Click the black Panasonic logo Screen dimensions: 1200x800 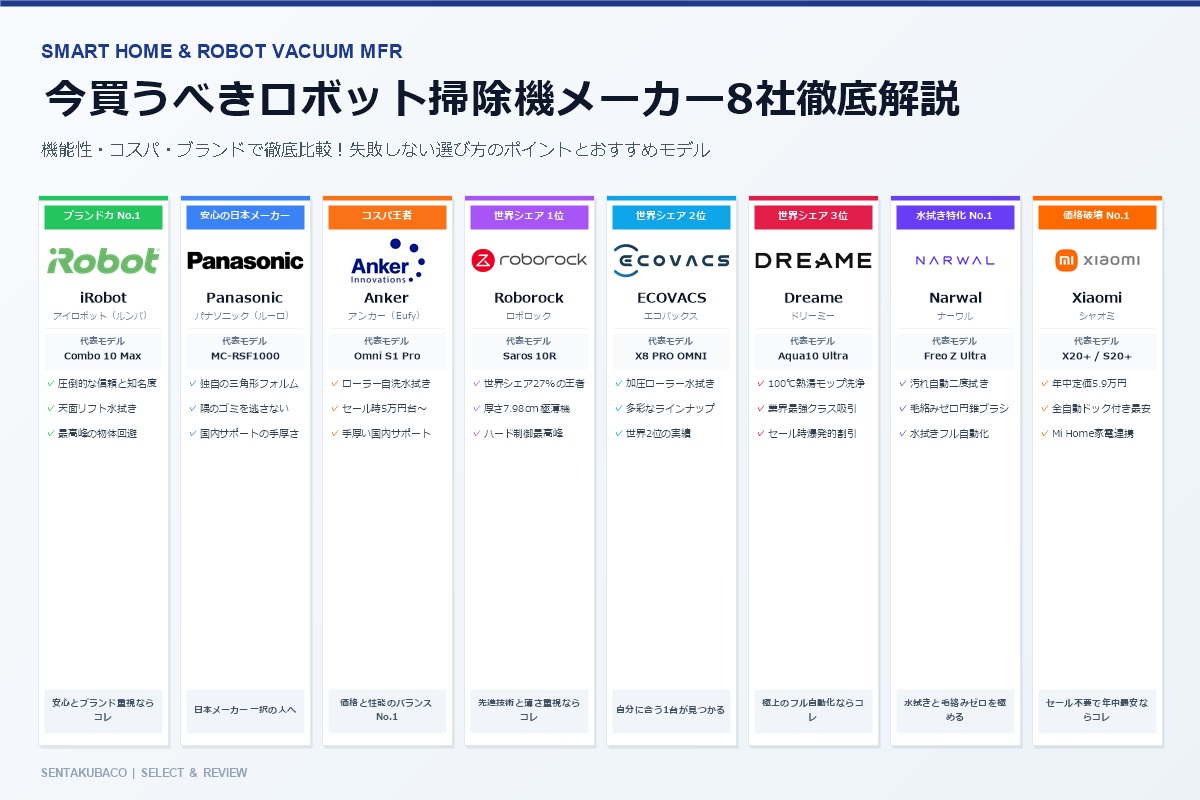click(x=245, y=261)
